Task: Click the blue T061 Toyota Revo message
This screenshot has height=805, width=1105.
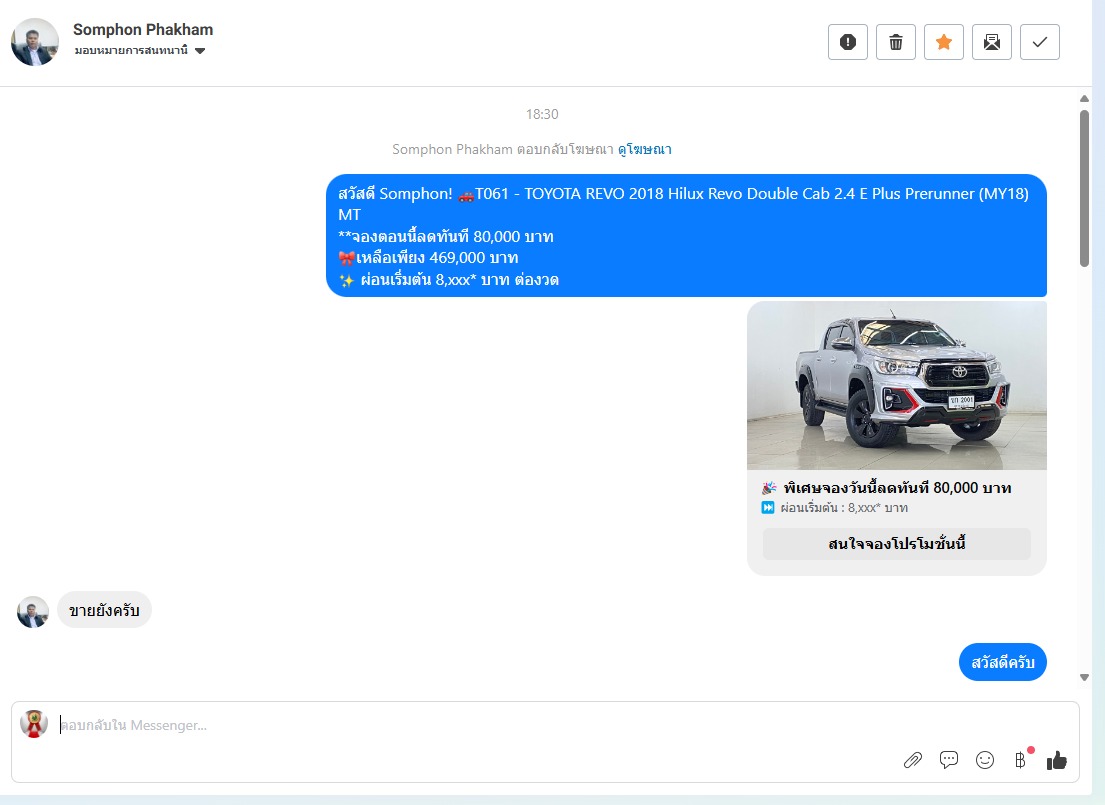Action: tap(686, 235)
